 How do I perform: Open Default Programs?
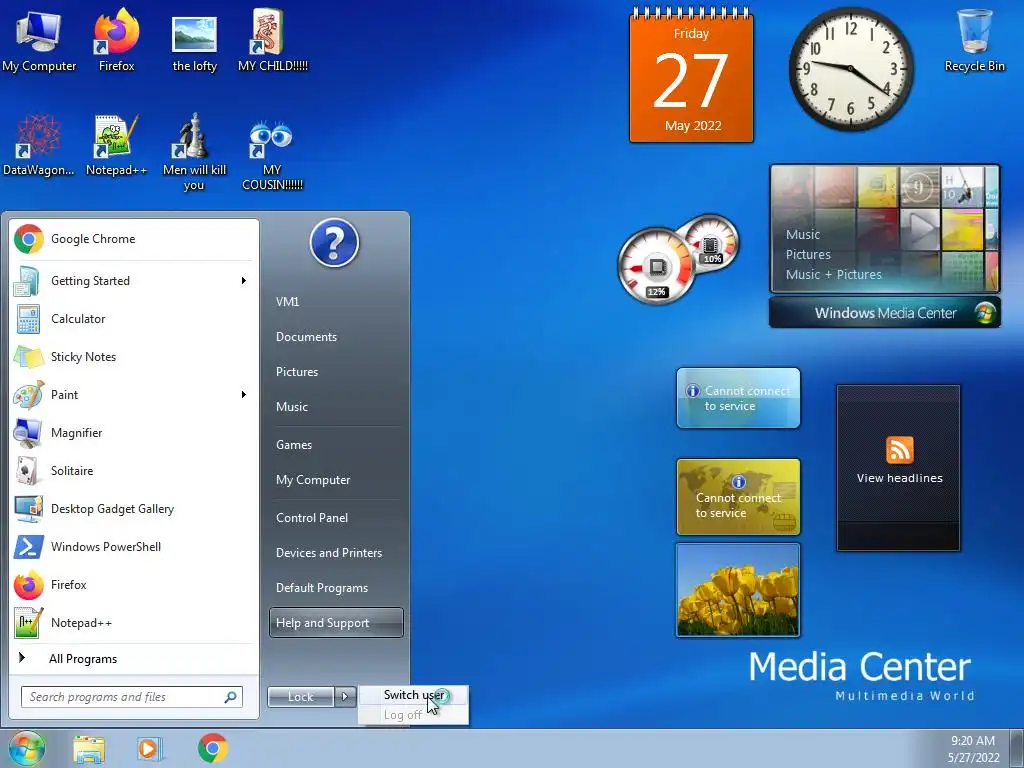coord(336,588)
